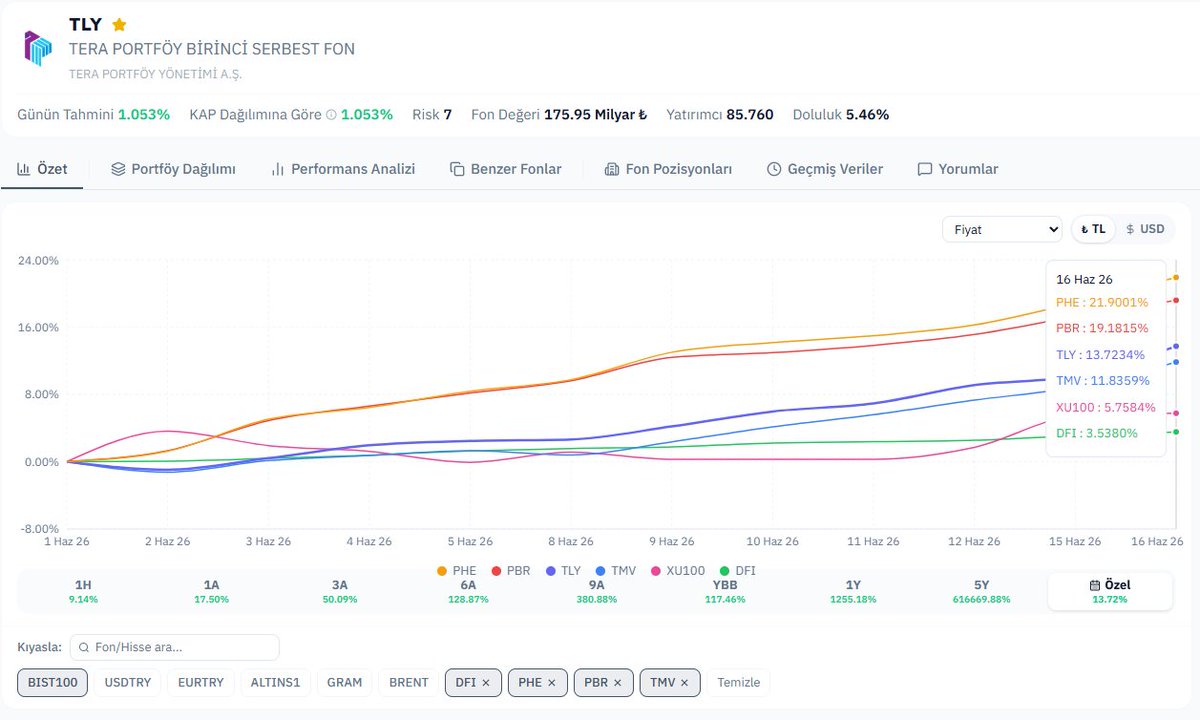Screen dimensions: 1200x720
Task: Toggle PBR series in chart legend
Action: 511,570
